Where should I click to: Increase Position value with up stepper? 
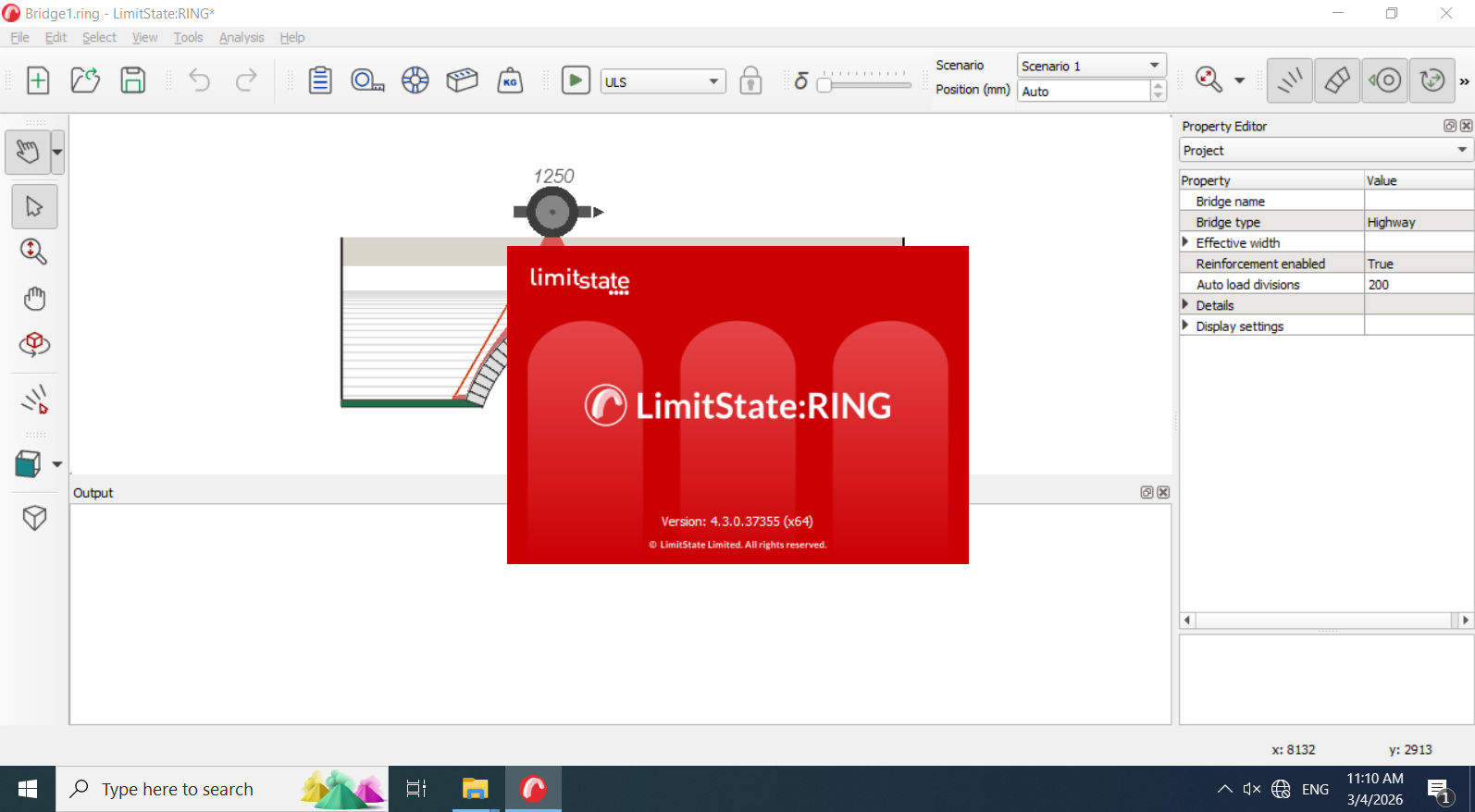pyautogui.click(x=1159, y=86)
